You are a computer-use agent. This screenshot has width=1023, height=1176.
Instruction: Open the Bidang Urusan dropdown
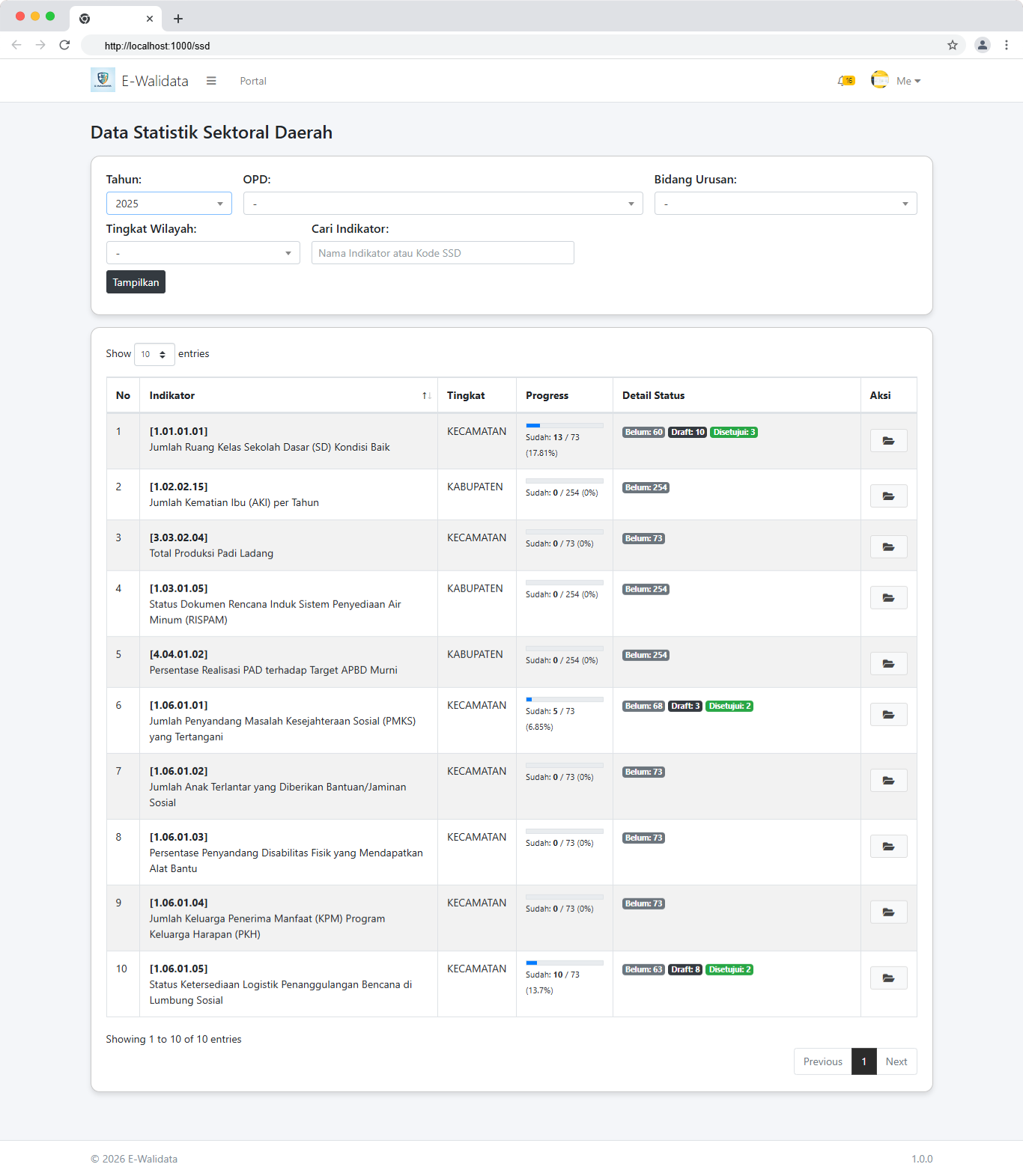coord(785,204)
